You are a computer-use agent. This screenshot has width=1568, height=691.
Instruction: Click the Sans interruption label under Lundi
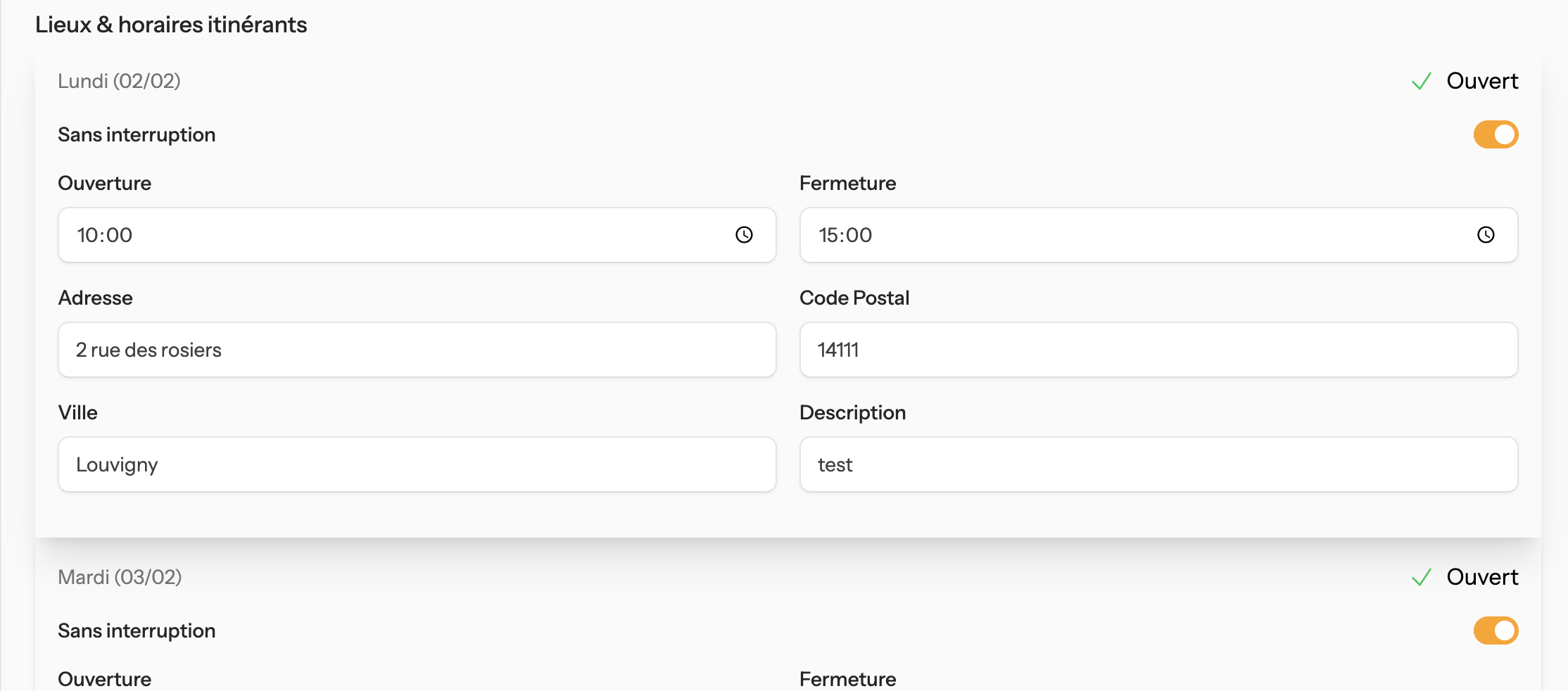[x=137, y=134]
